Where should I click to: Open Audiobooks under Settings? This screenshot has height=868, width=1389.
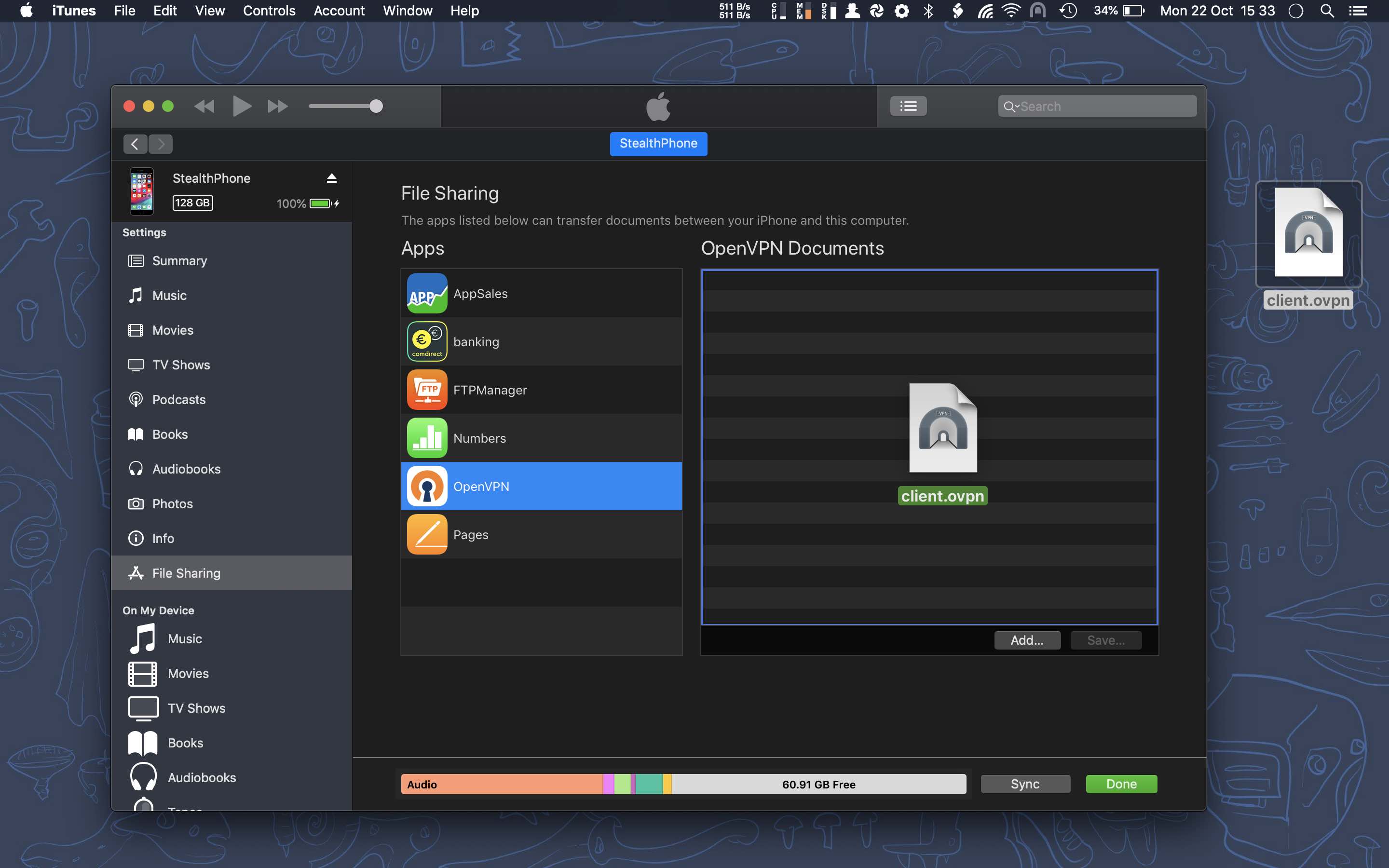(231, 469)
